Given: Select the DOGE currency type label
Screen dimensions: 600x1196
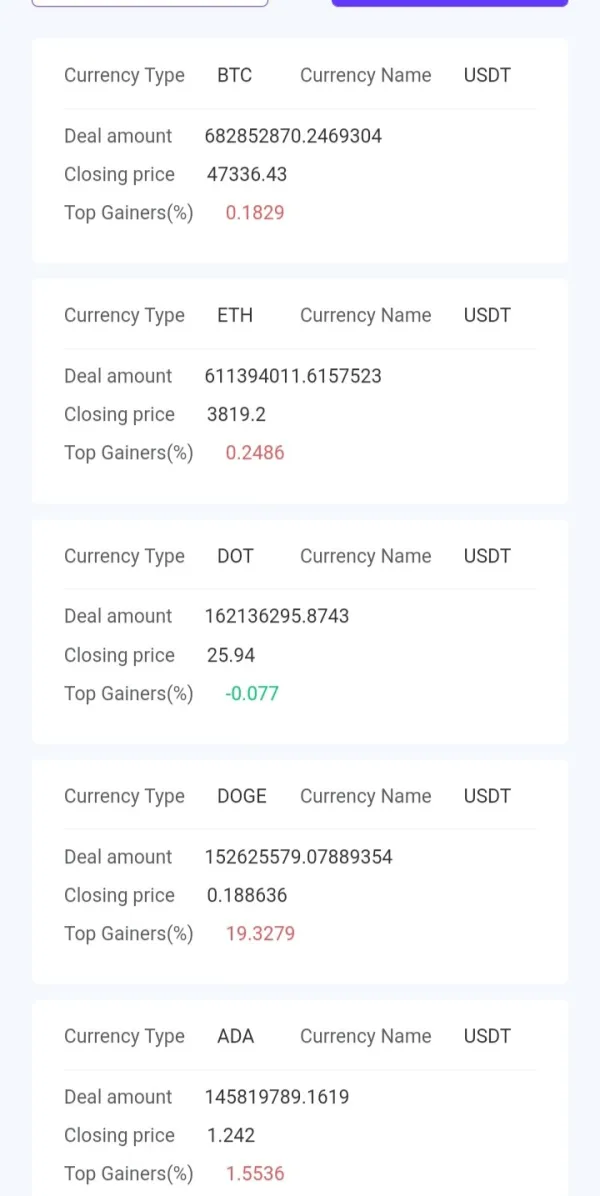Looking at the screenshot, I should tap(242, 796).
